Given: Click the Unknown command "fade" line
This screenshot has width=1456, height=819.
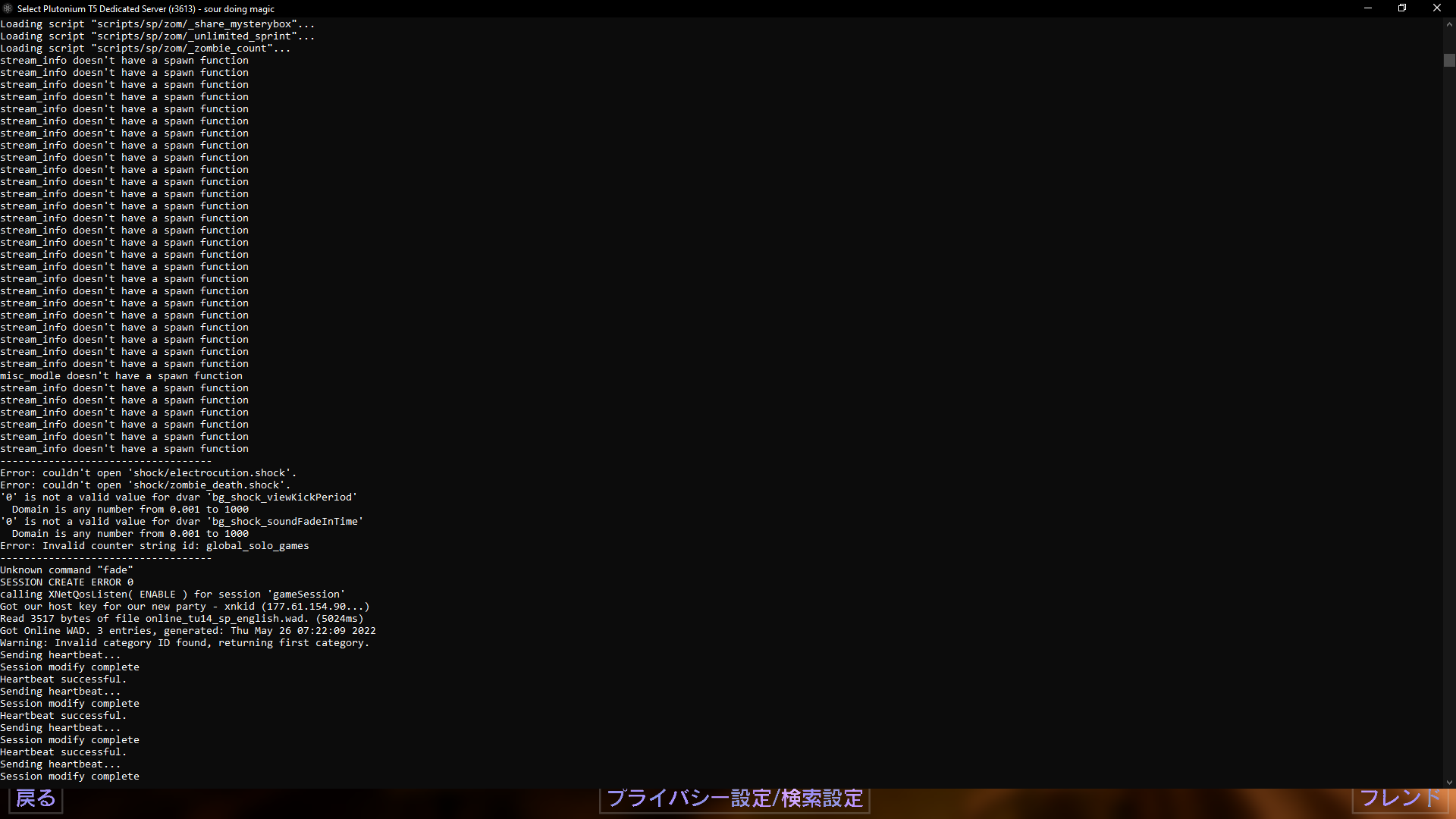Looking at the screenshot, I should [x=66, y=570].
